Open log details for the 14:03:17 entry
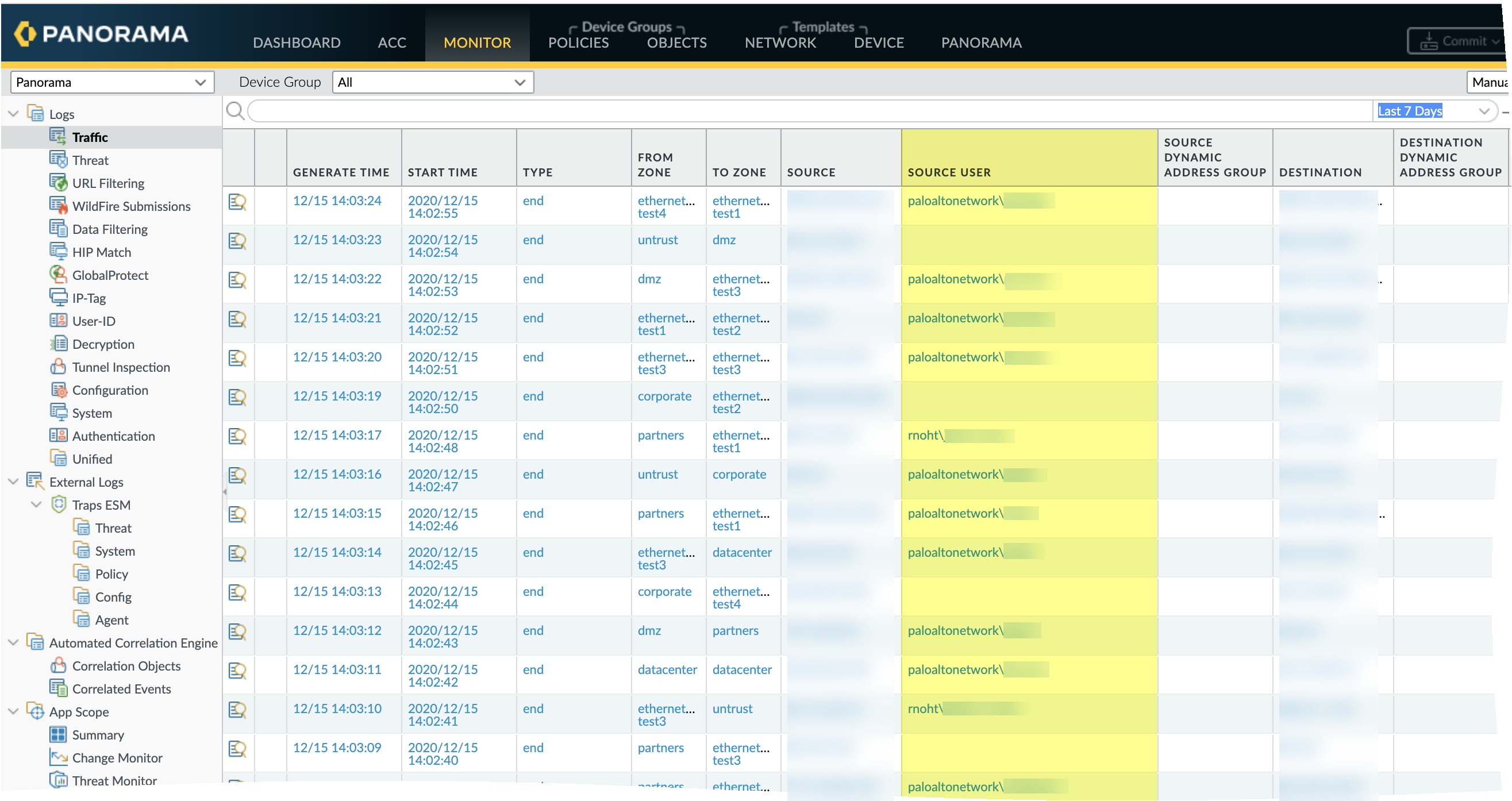Viewport: 1512px width, 801px height. [x=237, y=437]
